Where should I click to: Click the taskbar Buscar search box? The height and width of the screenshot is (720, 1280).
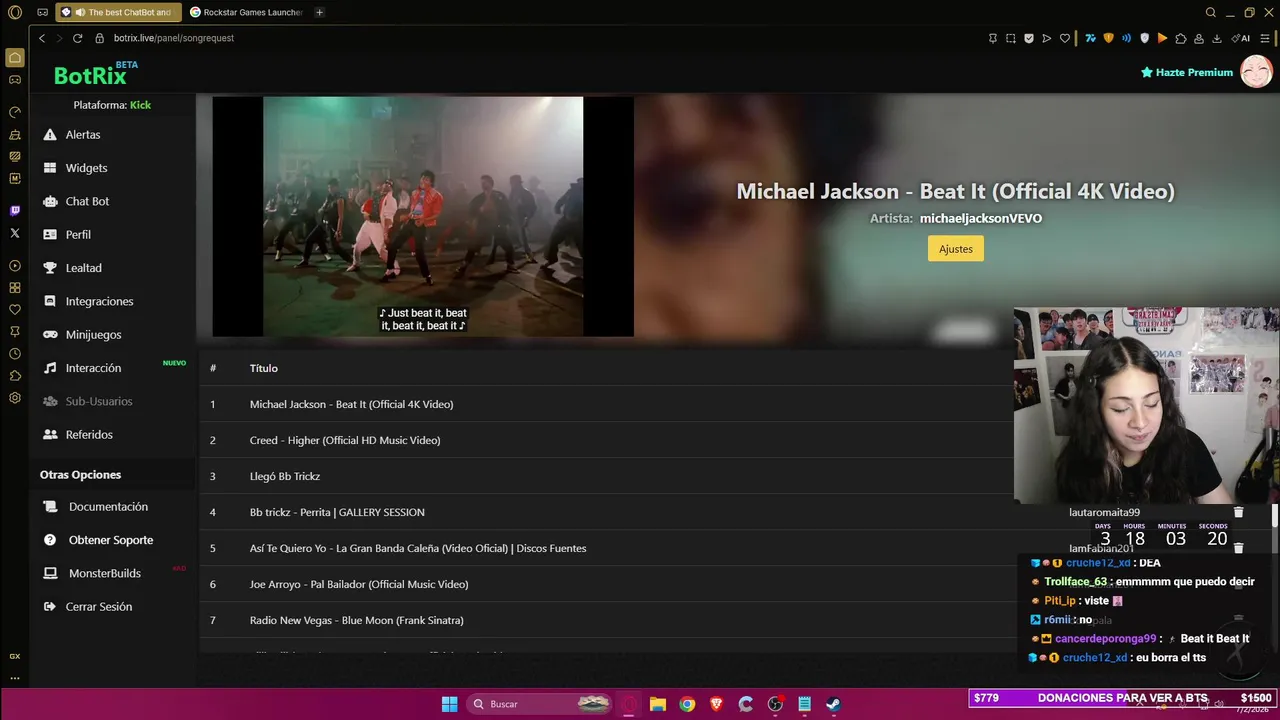pyautogui.click(x=540, y=704)
